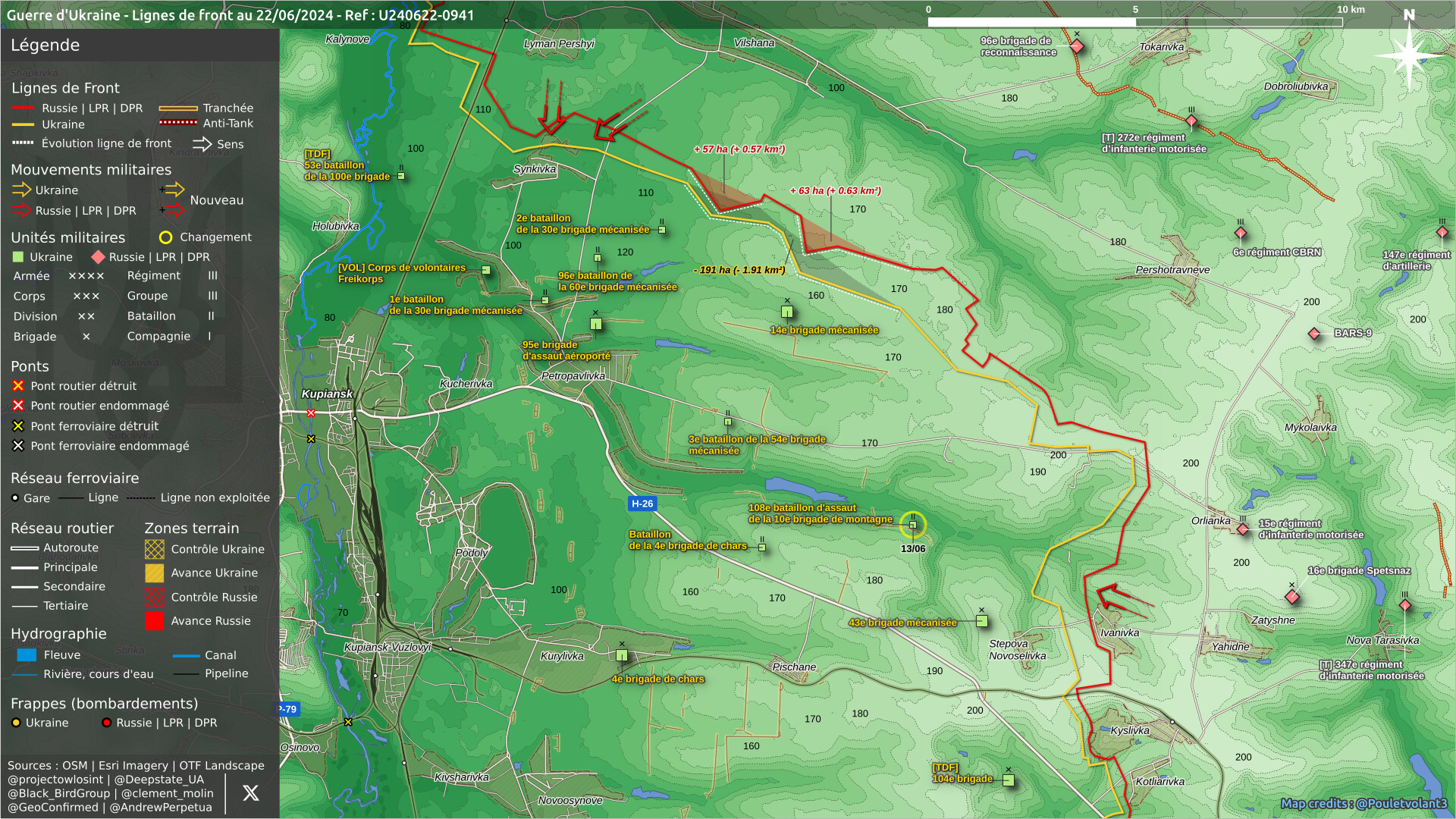Click the 13/06 date label
Image resolution: width=1456 pixels, height=819 pixels.
click(x=913, y=549)
